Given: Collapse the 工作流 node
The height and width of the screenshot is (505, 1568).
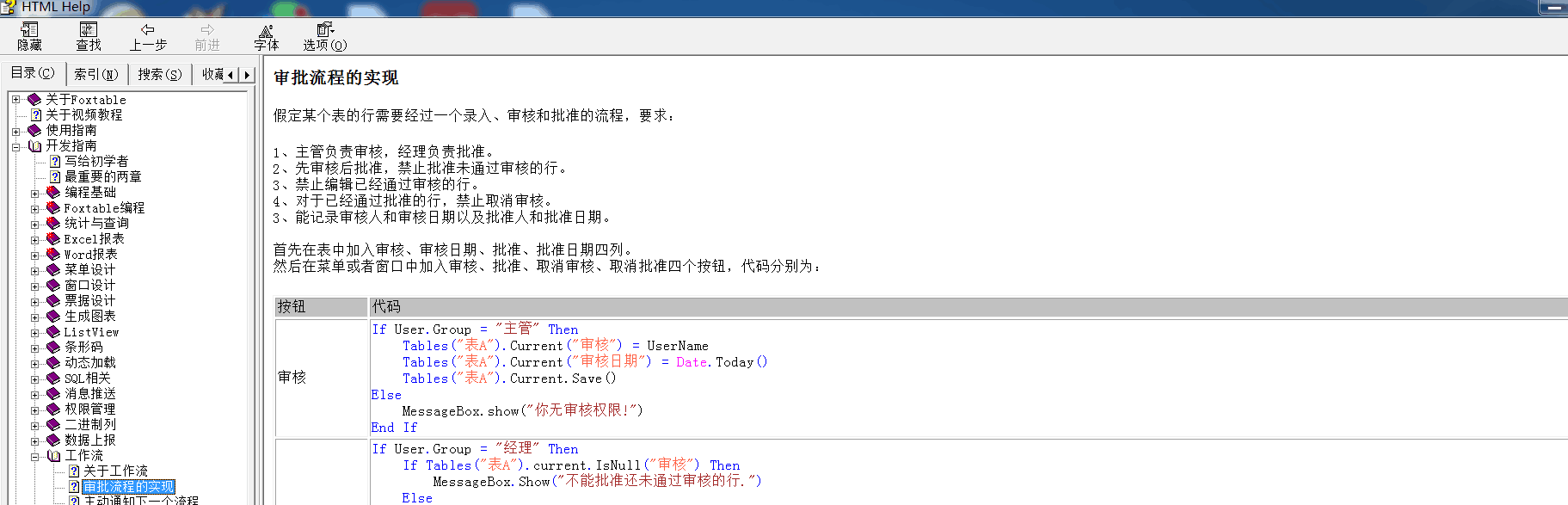Looking at the screenshot, I should (x=34, y=456).
